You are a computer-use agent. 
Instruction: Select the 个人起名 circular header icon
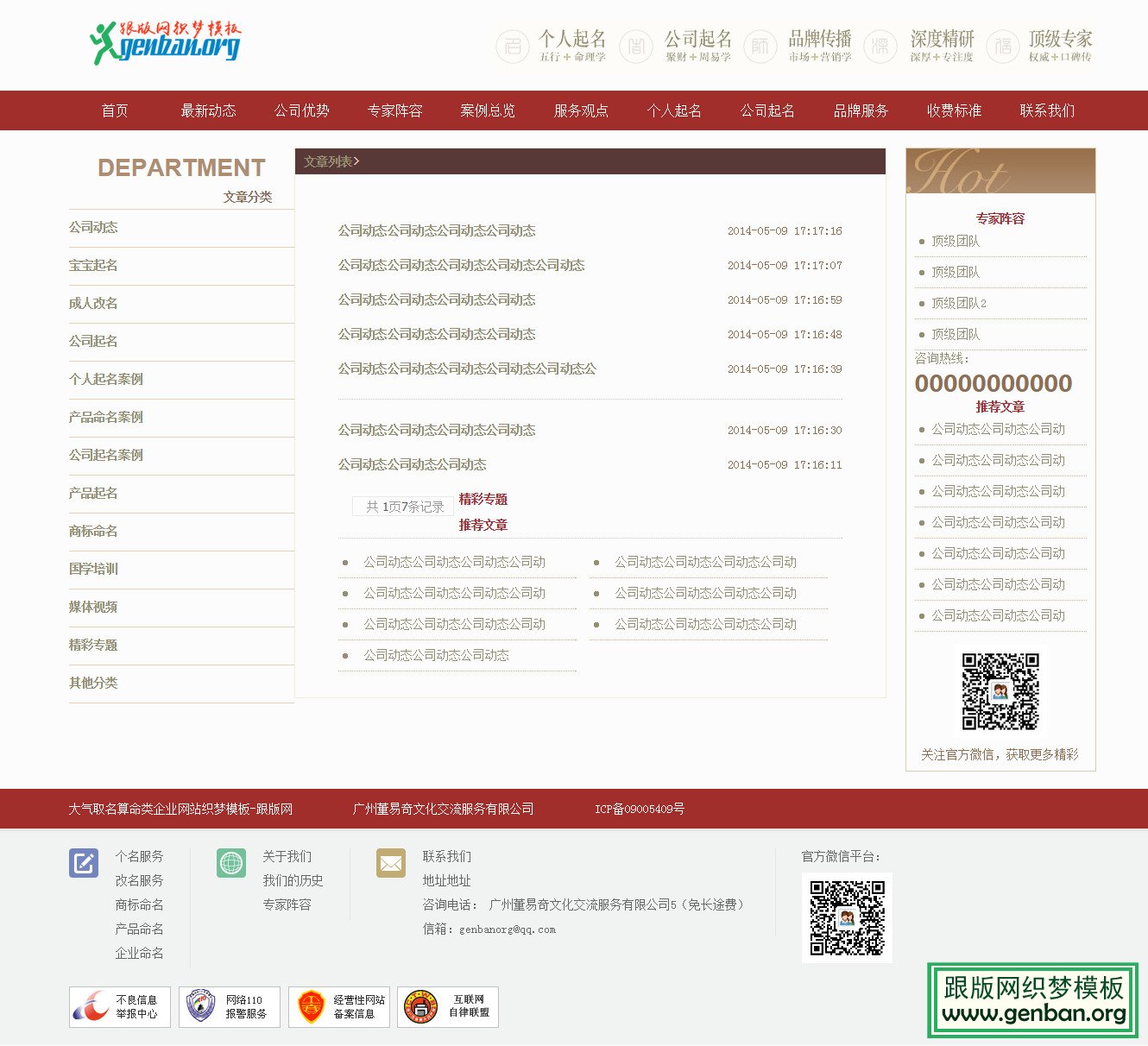click(x=514, y=46)
